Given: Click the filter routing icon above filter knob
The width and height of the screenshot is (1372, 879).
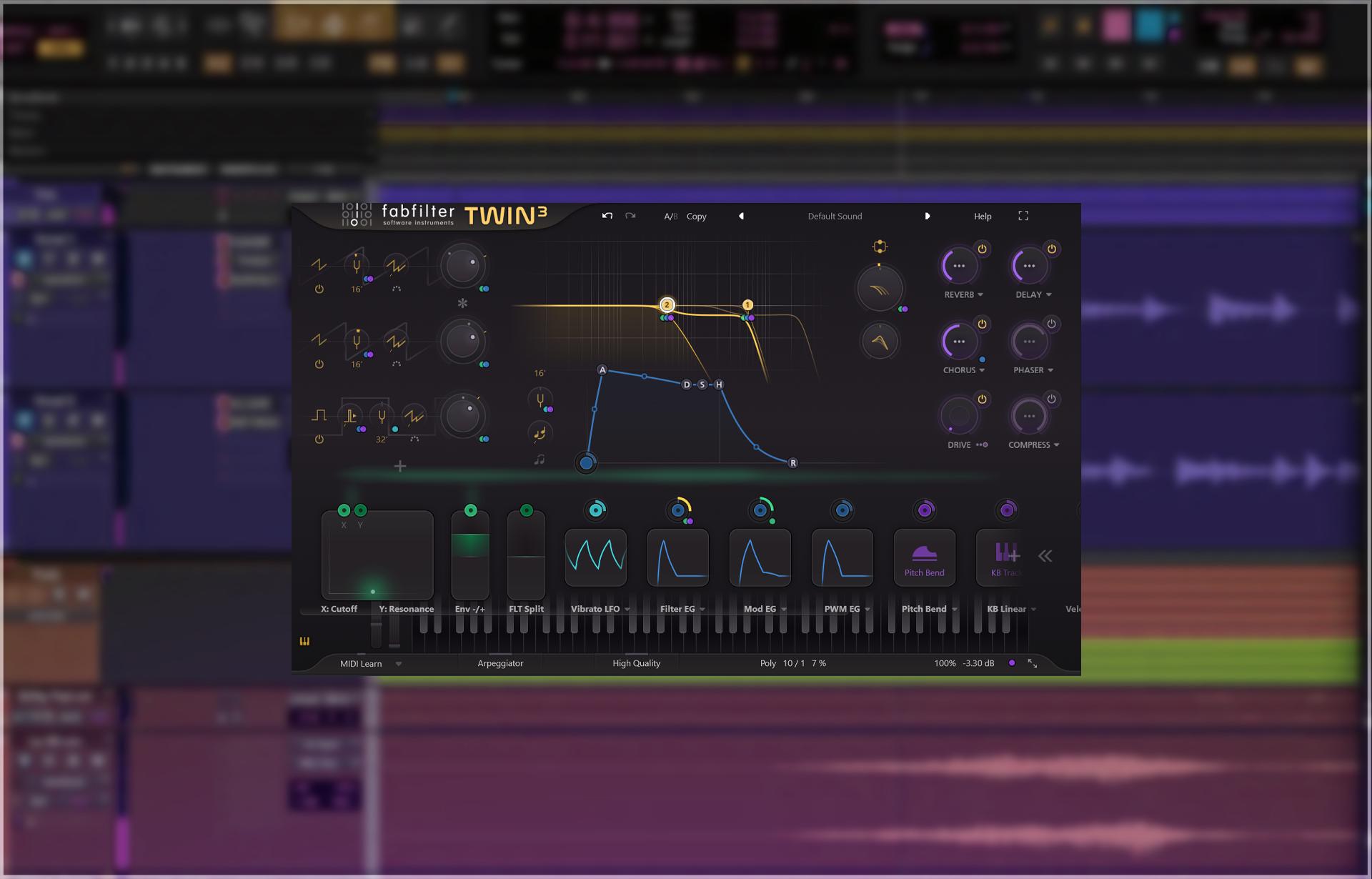Looking at the screenshot, I should 880,247.
